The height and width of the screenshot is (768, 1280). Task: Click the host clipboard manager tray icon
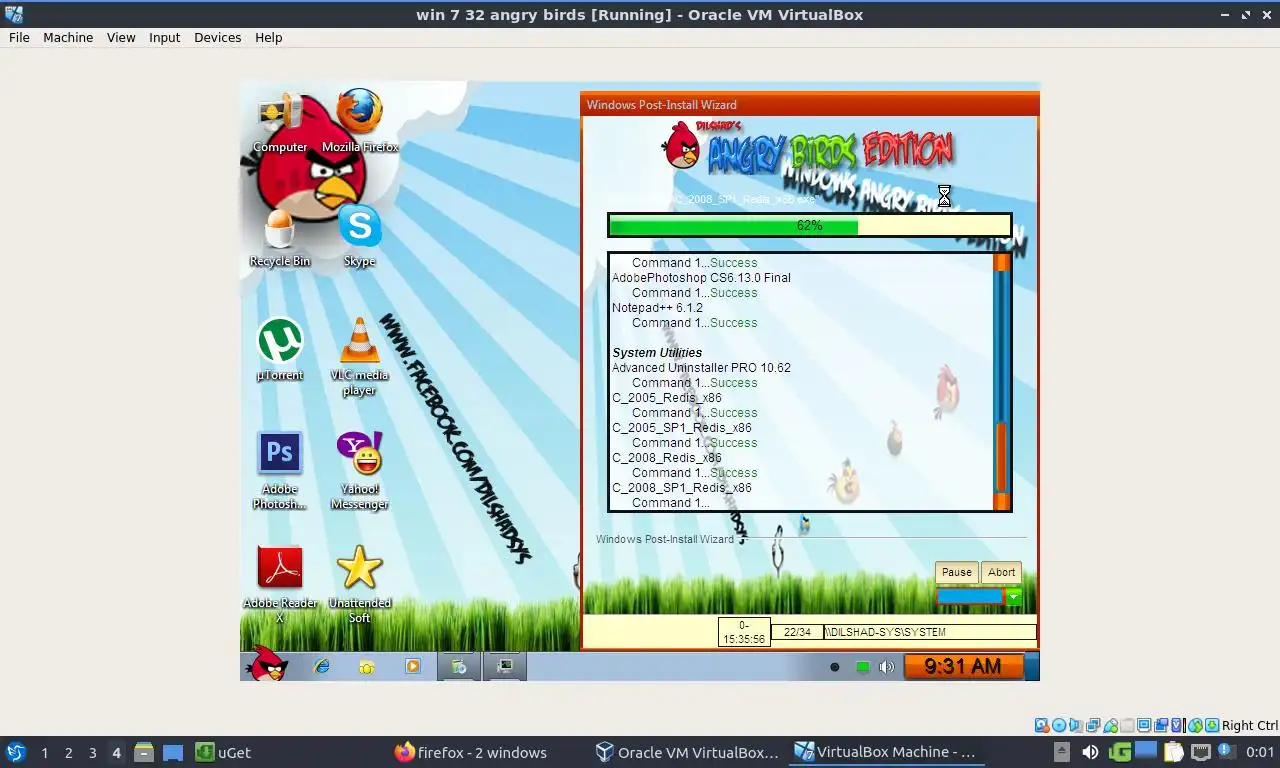coord(1173,752)
